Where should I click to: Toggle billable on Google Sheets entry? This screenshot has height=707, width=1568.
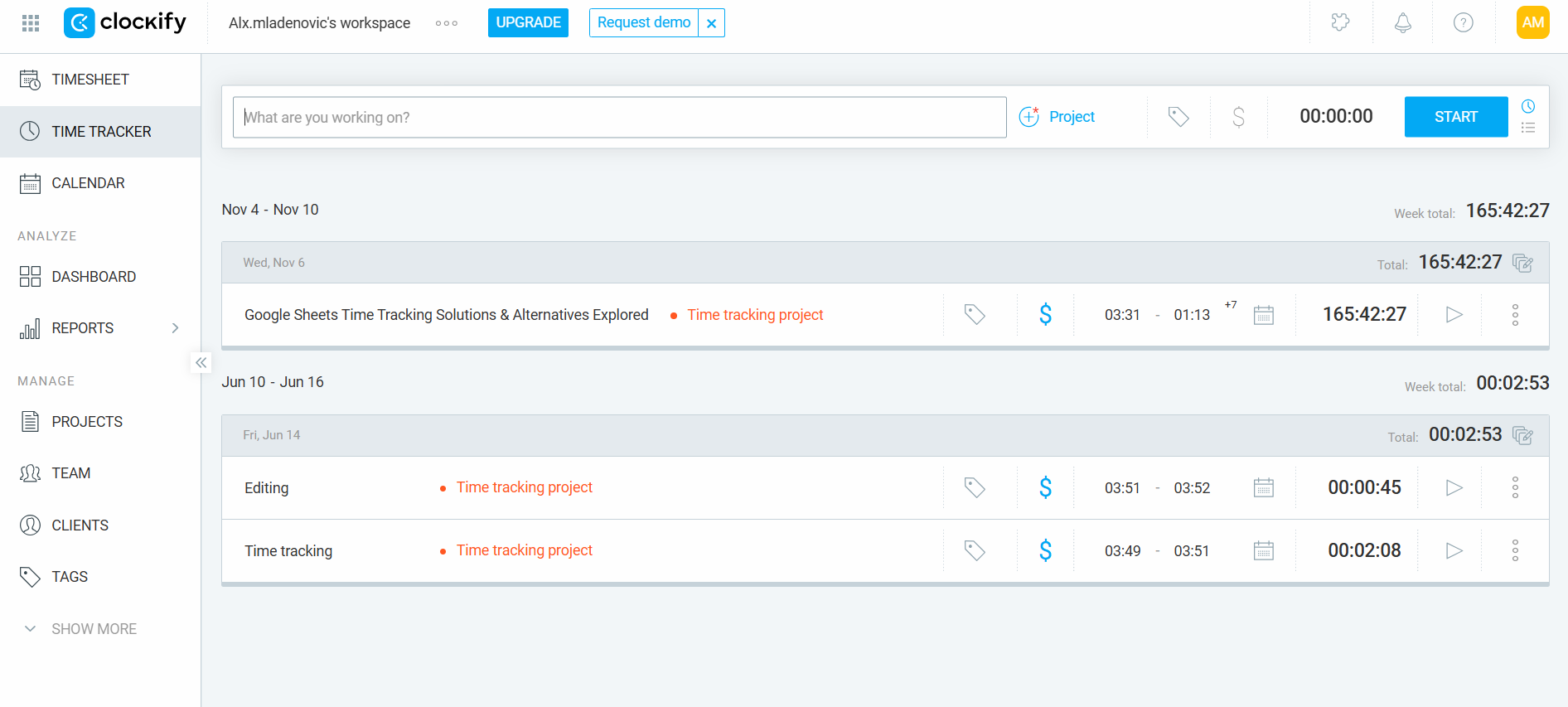(1045, 315)
